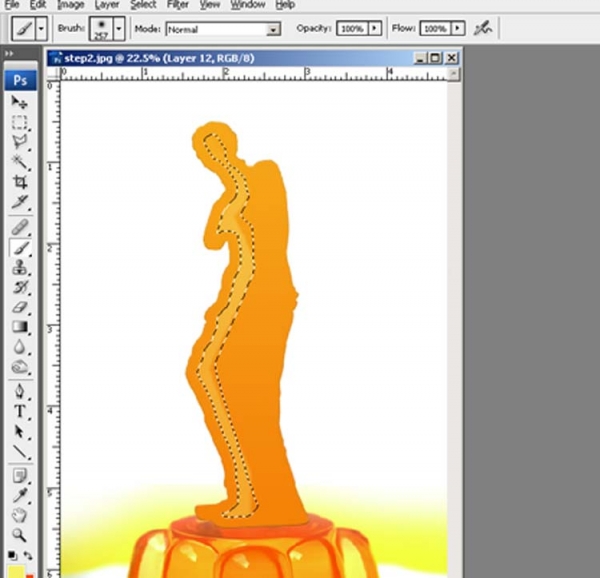Open the Select menu

pos(143,5)
